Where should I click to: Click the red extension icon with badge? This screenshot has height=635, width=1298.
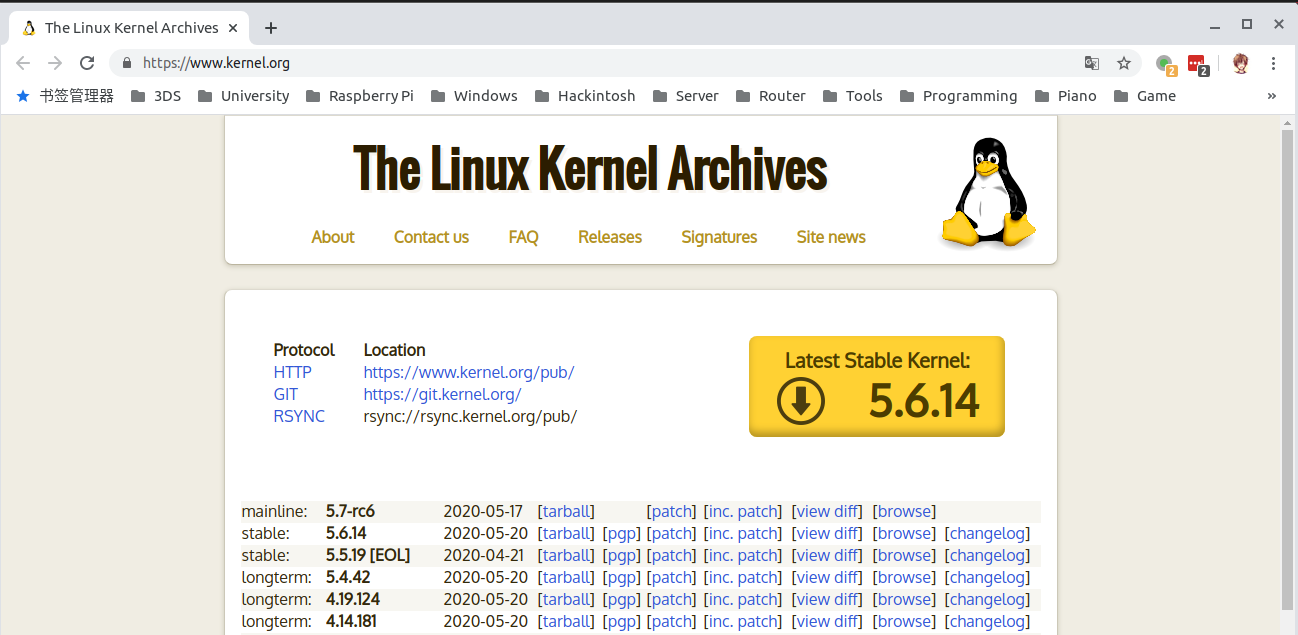[1197, 64]
